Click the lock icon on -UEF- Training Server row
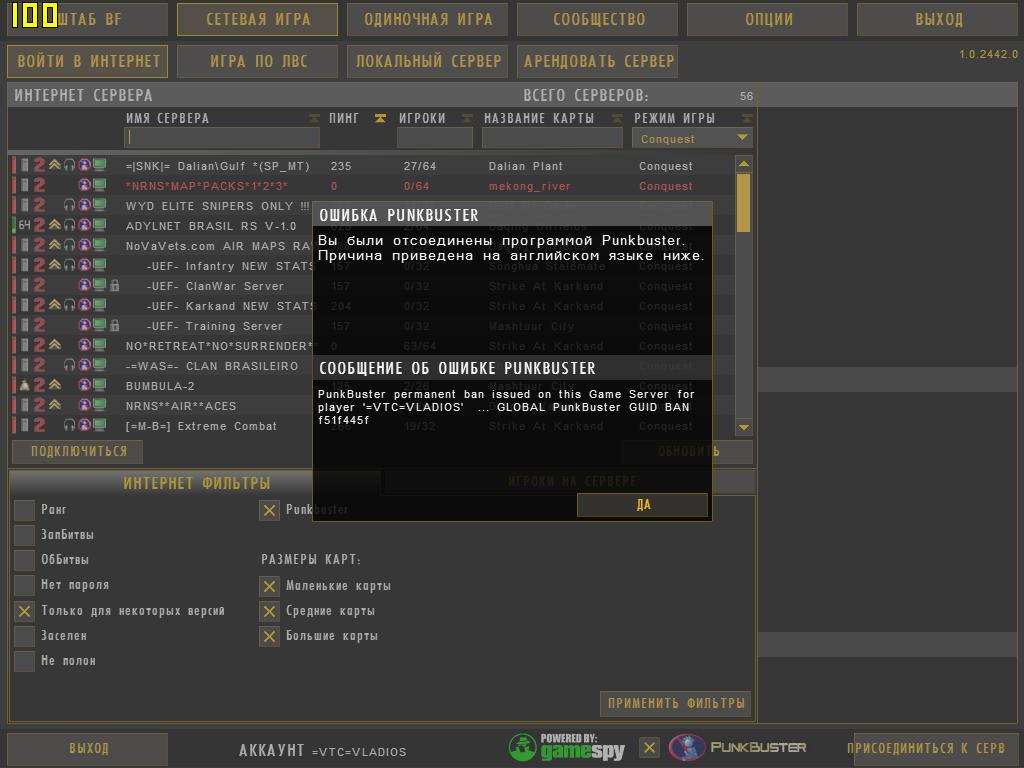The width and height of the screenshot is (1024, 768). point(115,325)
